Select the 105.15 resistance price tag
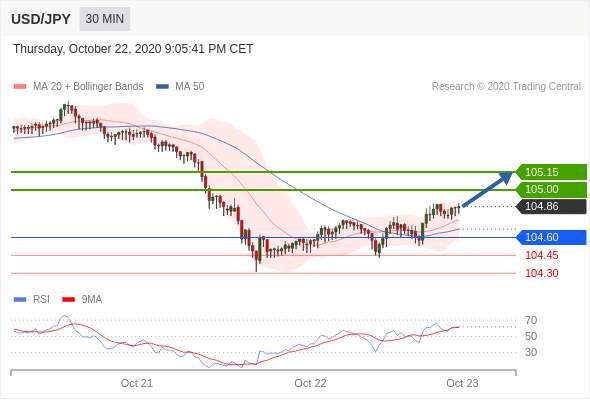The height and width of the screenshot is (400, 590). point(551,172)
